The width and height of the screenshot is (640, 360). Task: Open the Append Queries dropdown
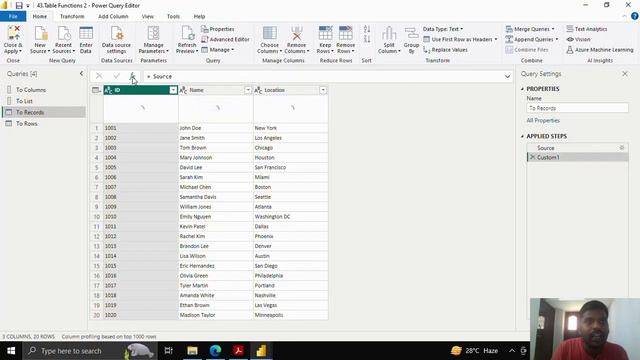(x=532, y=40)
